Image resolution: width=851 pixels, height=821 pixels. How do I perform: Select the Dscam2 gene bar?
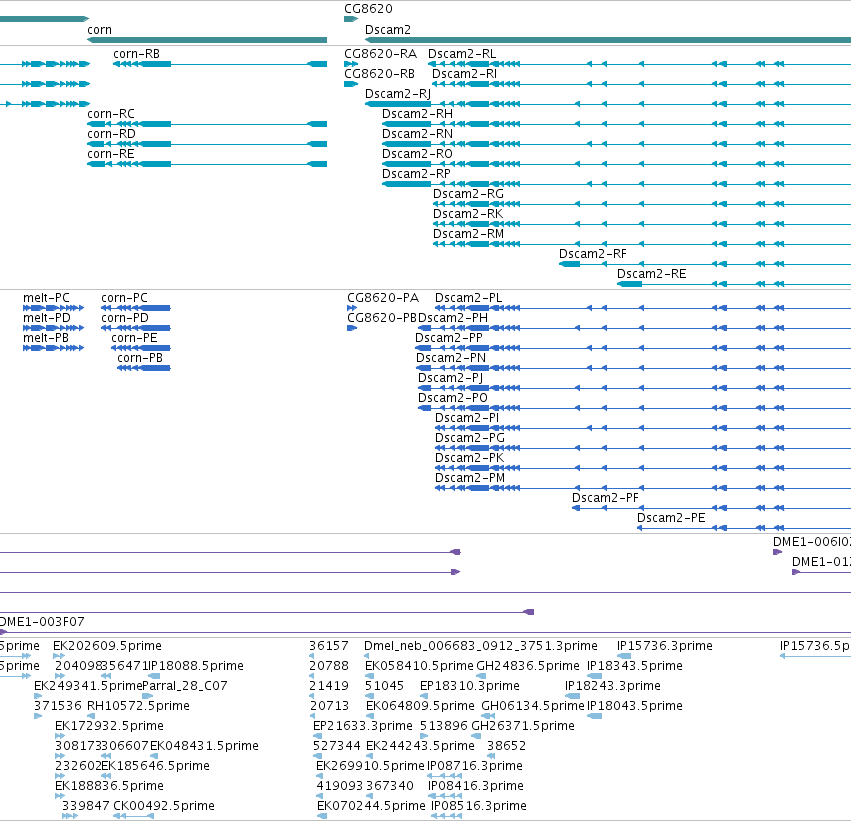tap(608, 40)
